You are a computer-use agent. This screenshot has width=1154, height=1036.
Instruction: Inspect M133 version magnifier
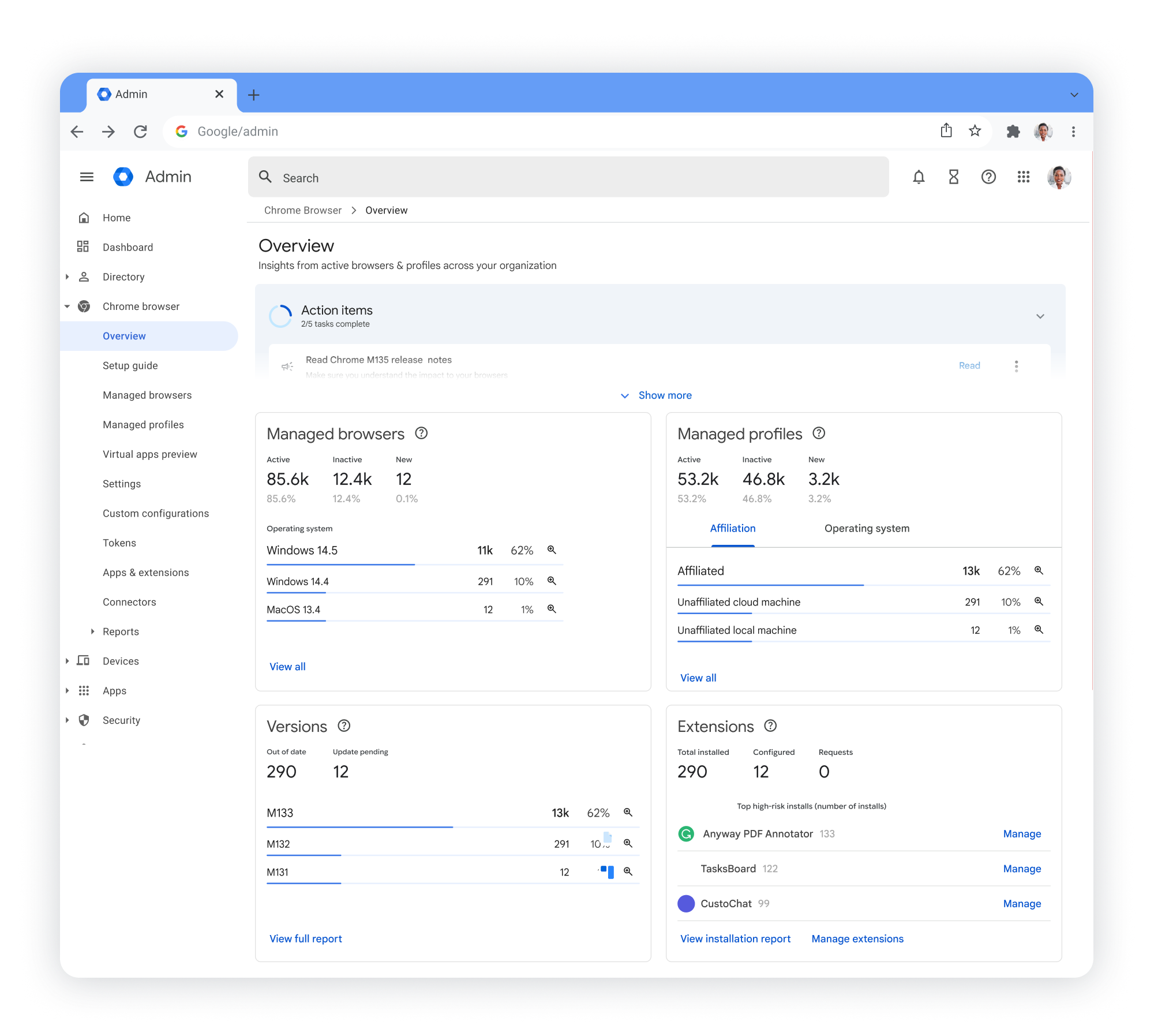[628, 813]
